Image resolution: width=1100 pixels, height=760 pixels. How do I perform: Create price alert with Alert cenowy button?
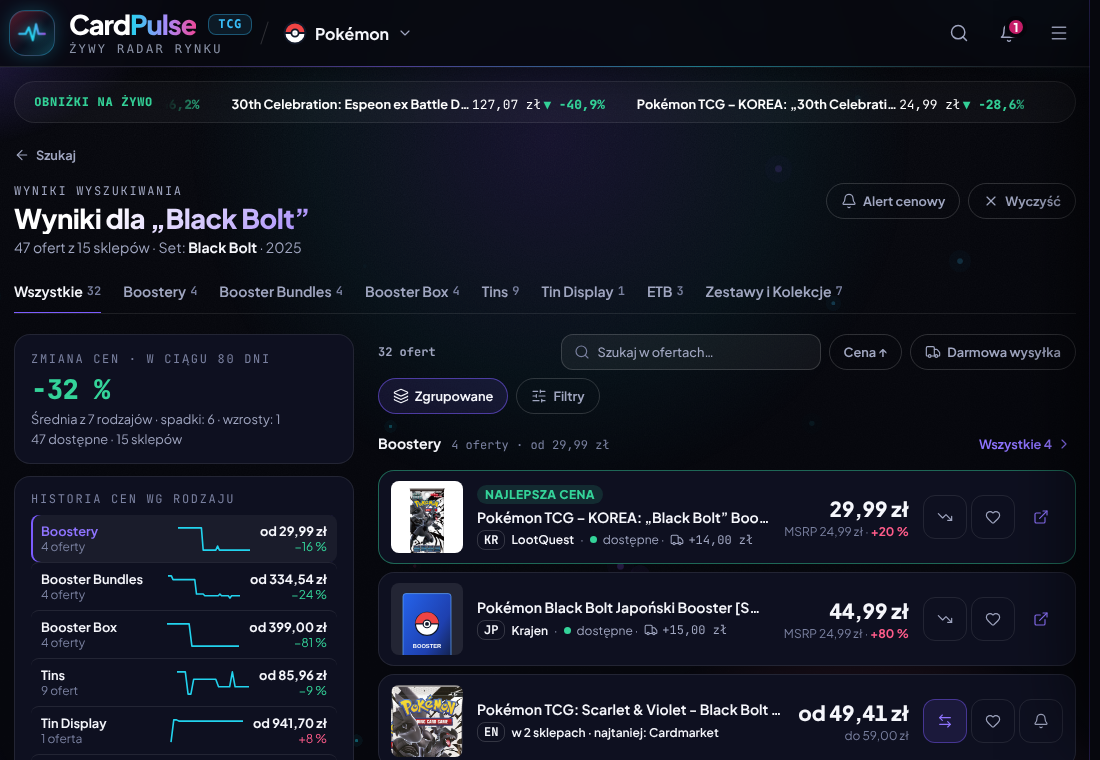pyautogui.click(x=892, y=201)
